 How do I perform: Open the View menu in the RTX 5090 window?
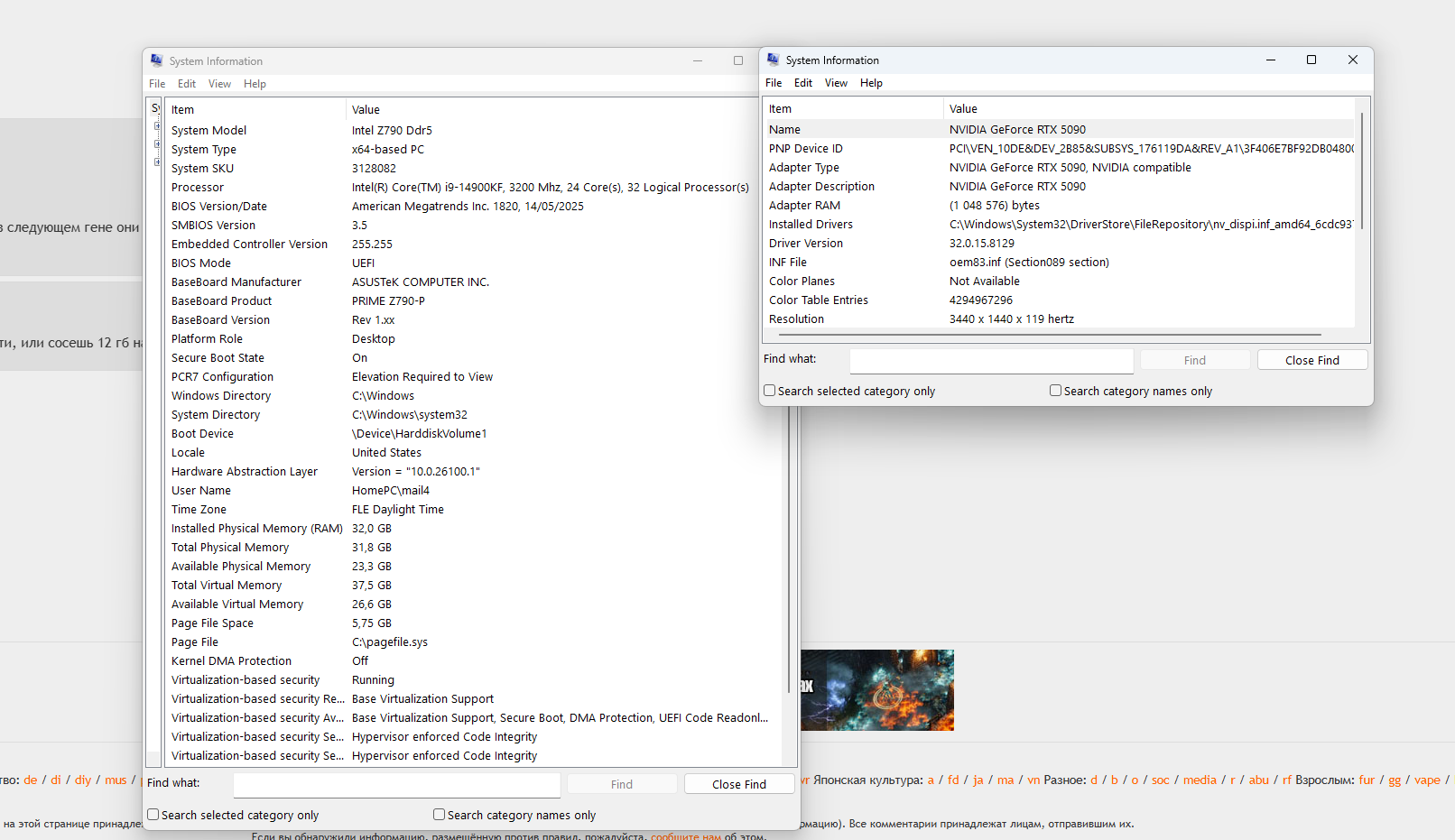pos(836,83)
